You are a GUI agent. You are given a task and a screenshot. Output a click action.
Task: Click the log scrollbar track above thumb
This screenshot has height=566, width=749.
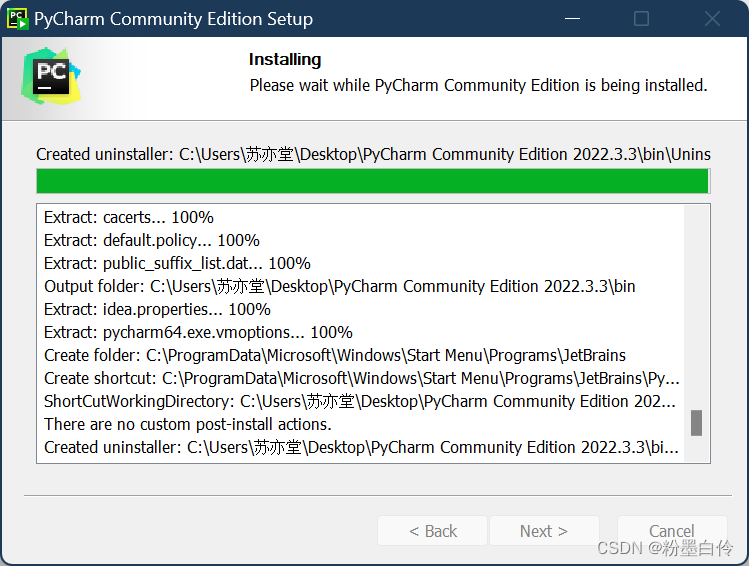(696, 307)
